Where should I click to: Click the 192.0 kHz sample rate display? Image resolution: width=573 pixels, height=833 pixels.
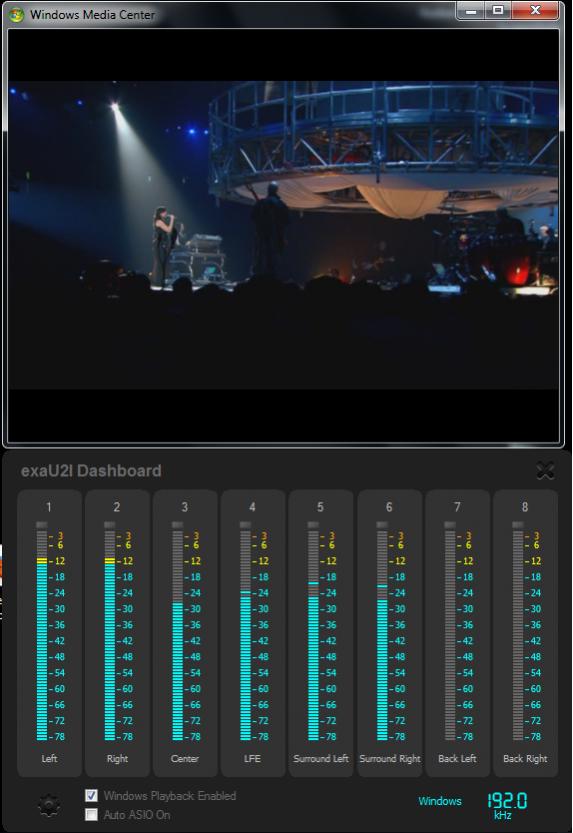click(x=507, y=805)
